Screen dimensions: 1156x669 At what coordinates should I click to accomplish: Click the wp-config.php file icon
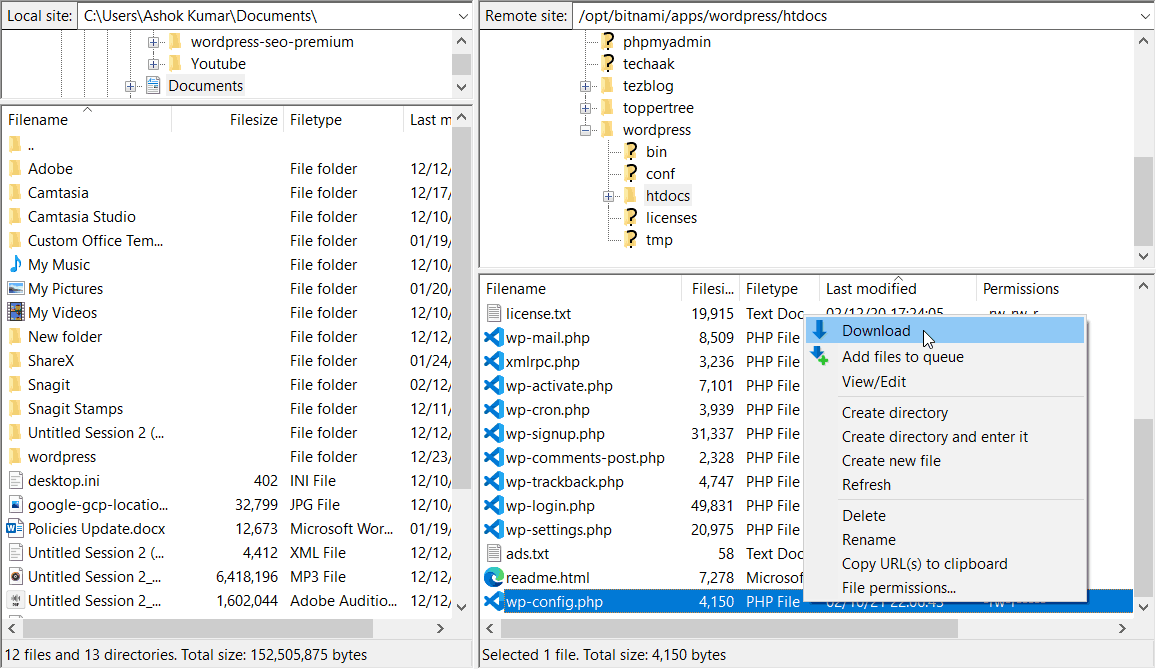[493, 602]
